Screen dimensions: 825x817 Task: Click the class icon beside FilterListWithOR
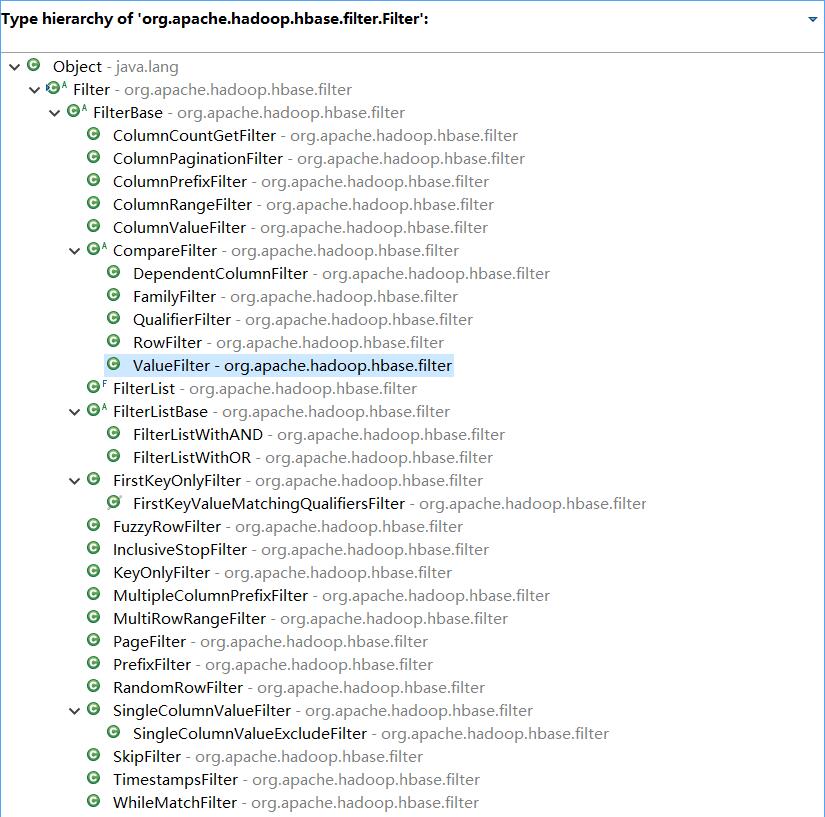(x=114, y=456)
